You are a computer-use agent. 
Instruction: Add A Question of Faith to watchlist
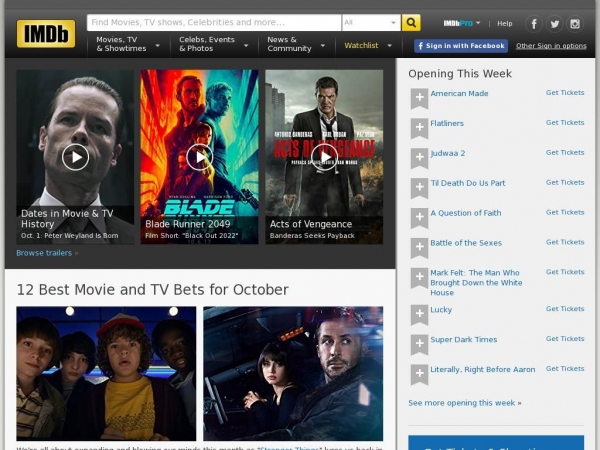[419, 217]
